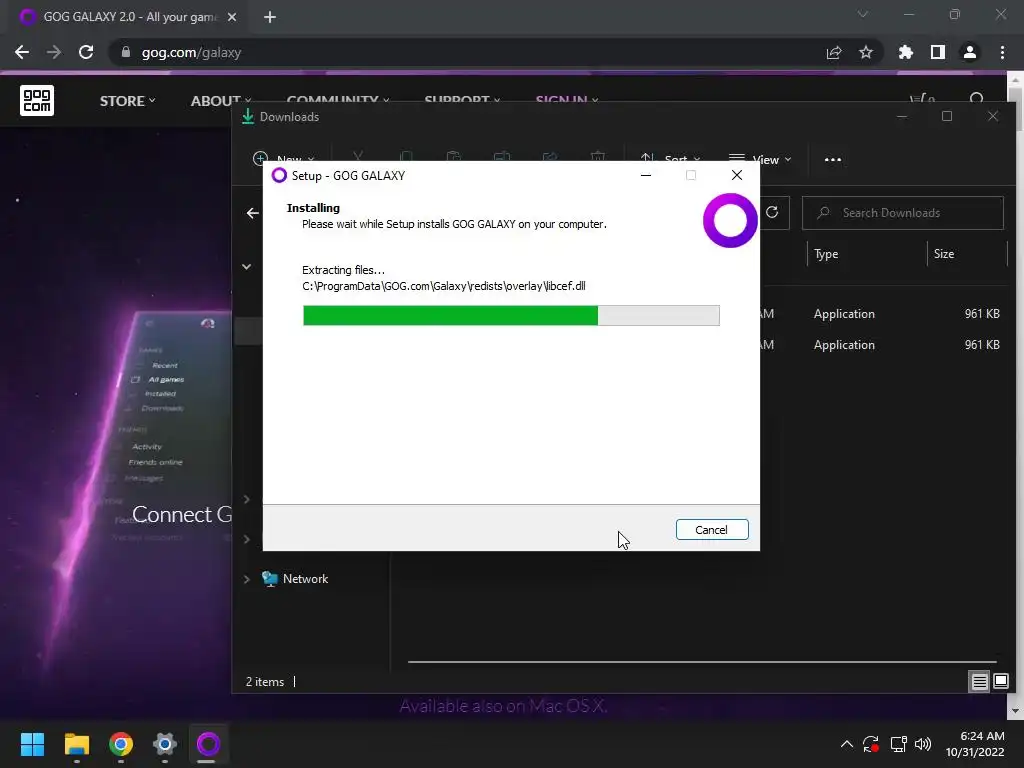The image size is (1024, 768).
Task: Open Chrome from the taskbar
Action: [121, 744]
